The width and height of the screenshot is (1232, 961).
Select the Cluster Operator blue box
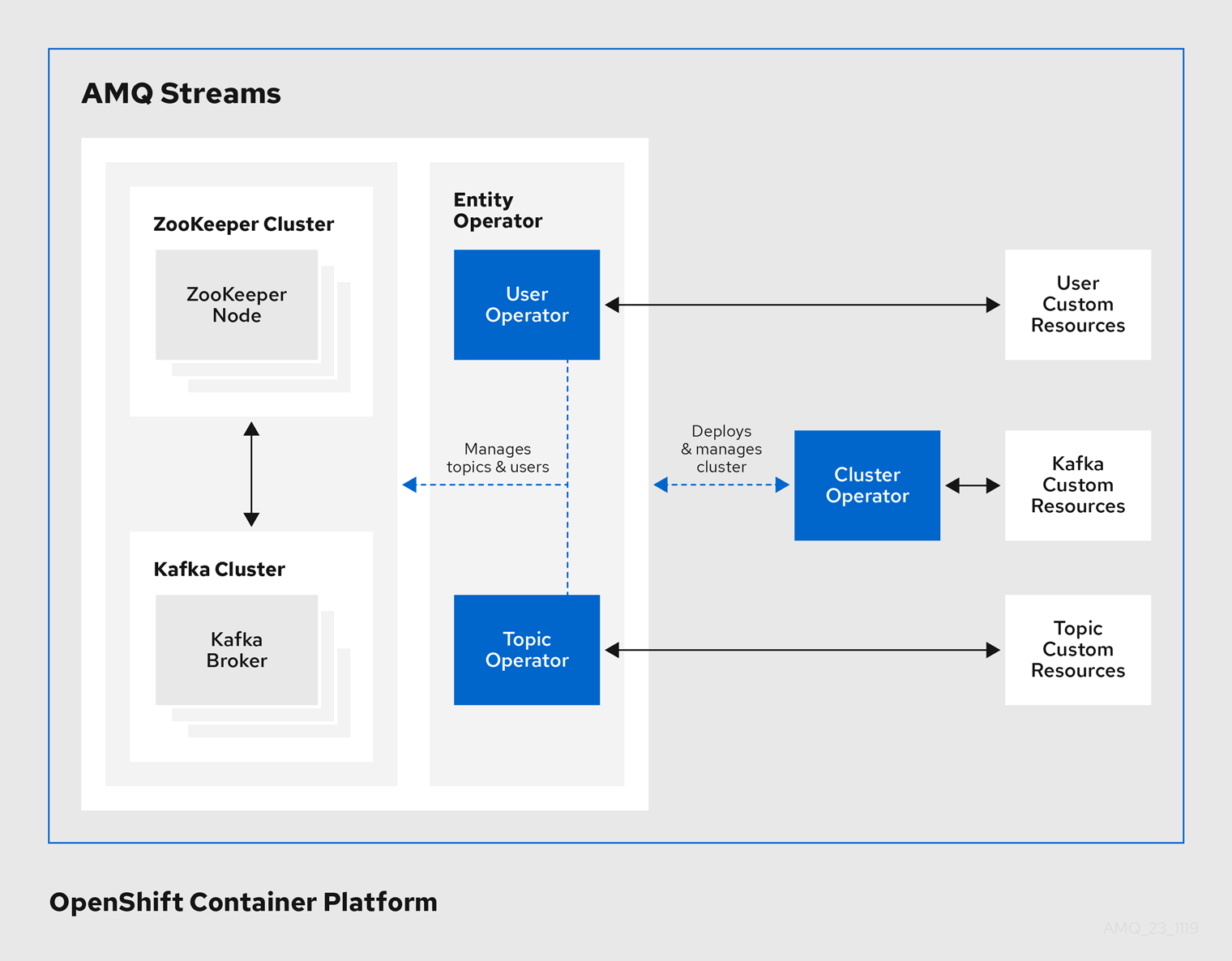[x=867, y=485]
